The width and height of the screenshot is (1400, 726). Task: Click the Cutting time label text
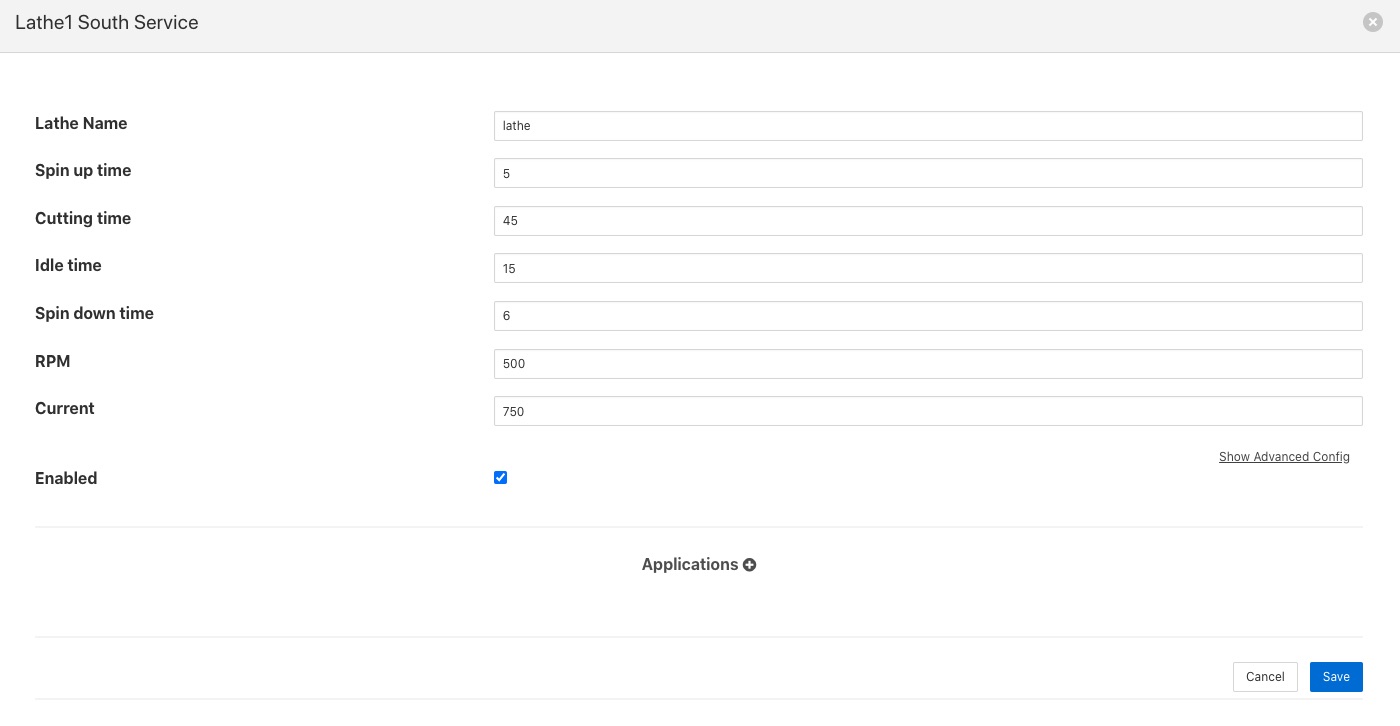point(83,218)
